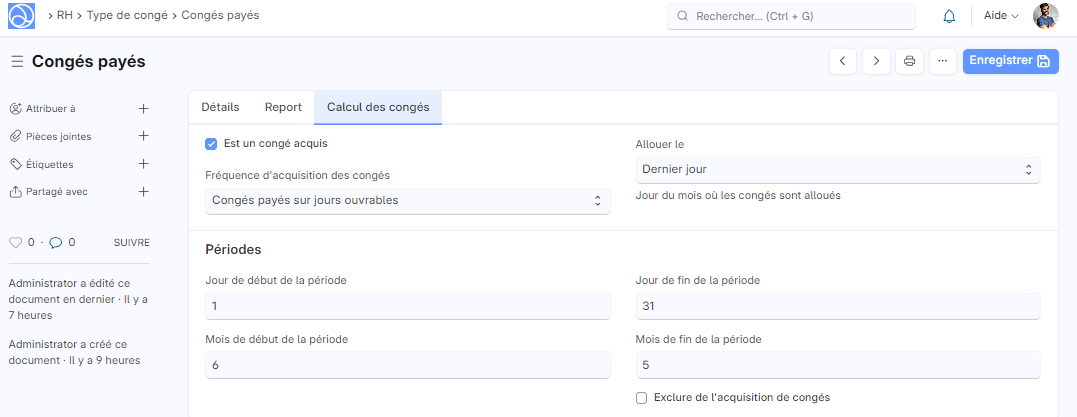Open the three-dots more options menu

(x=942, y=61)
